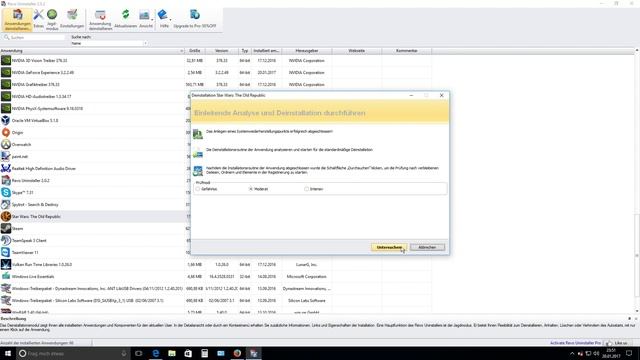This screenshot has width=640, height=360.
Task: Sort by Installiert am column header
Action: pos(266,51)
